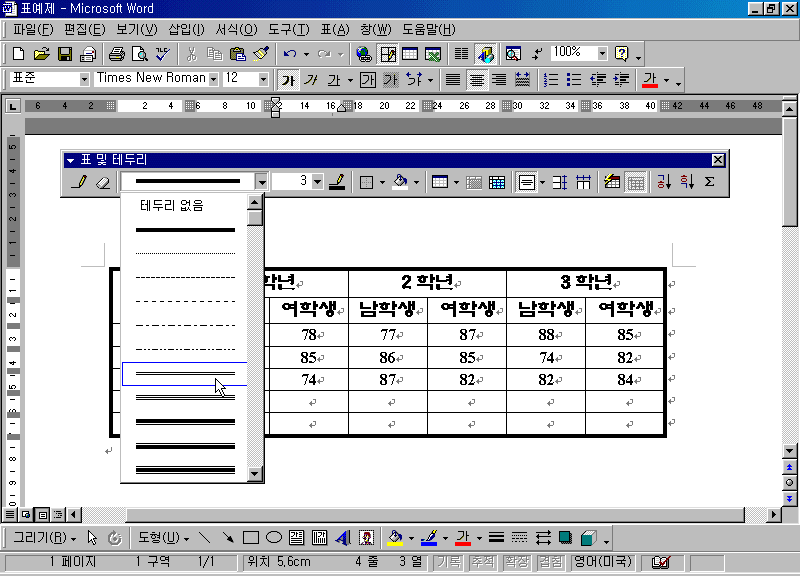The image size is (800, 576).
Task: Choose the Arrow drawing tool
Action: pos(228,538)
